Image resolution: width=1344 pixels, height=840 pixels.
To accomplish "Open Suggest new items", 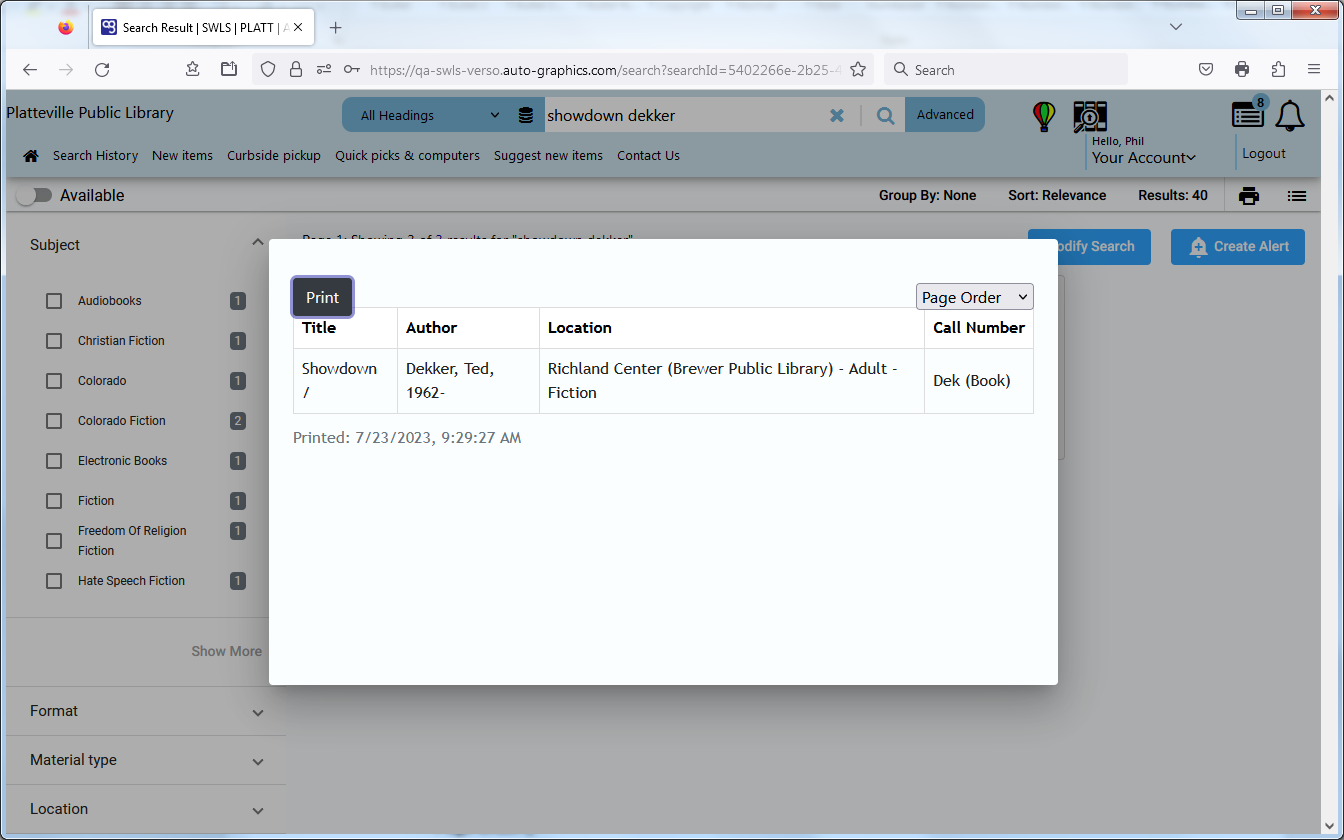I will (x=548, y=155).
